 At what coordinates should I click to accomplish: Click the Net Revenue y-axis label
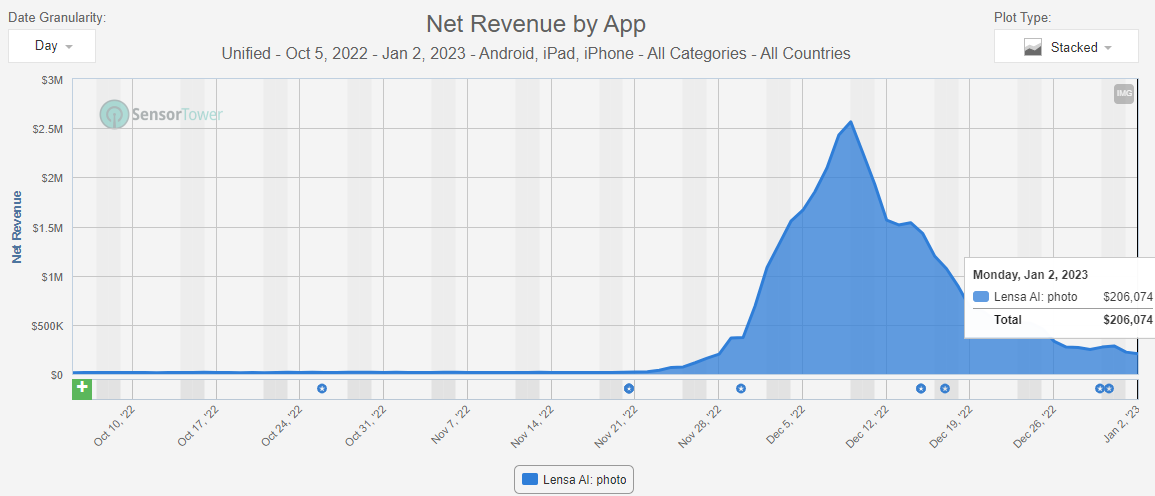click(x=16, y=227)
